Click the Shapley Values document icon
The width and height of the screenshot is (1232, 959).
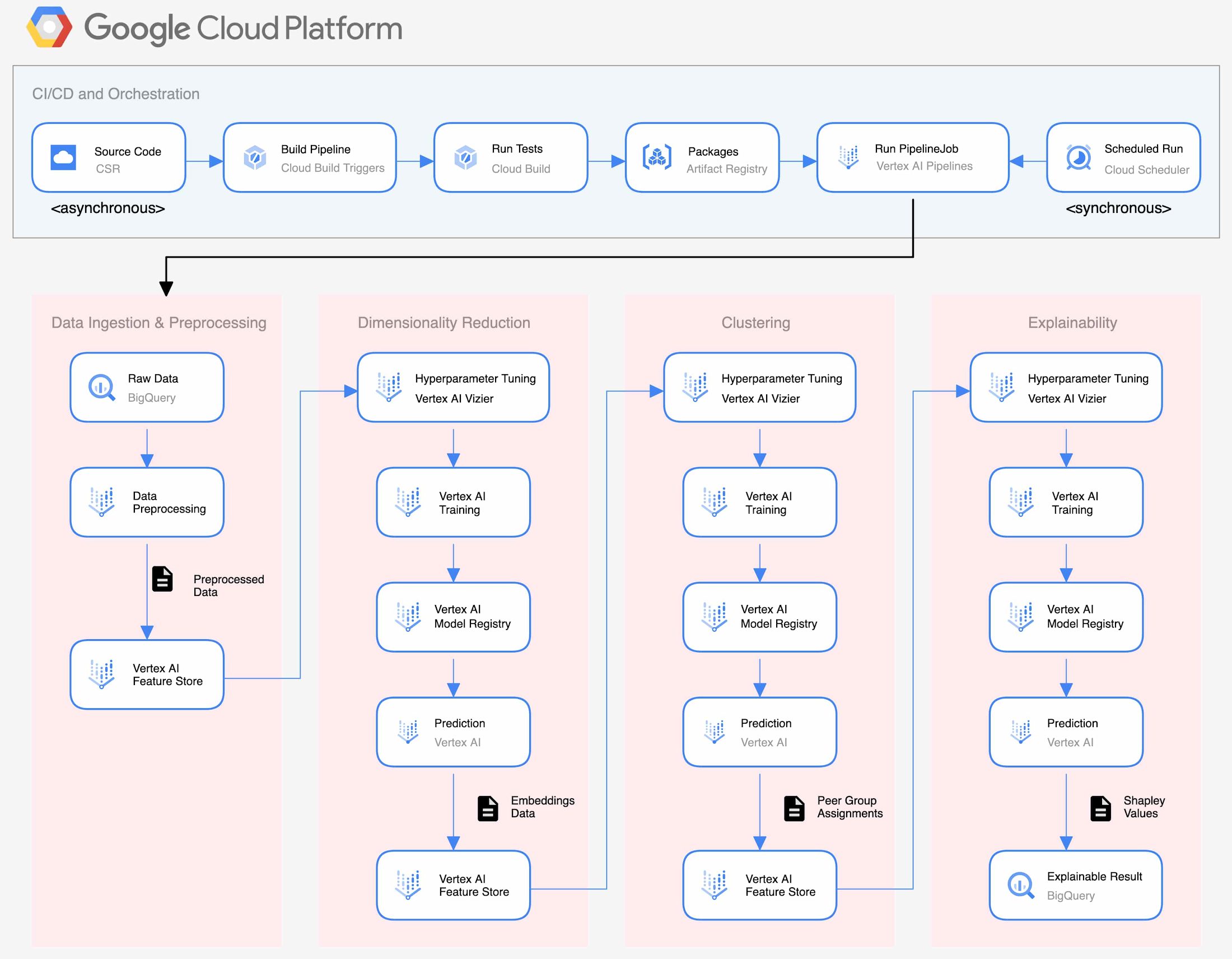click(x=1100, y=808)
